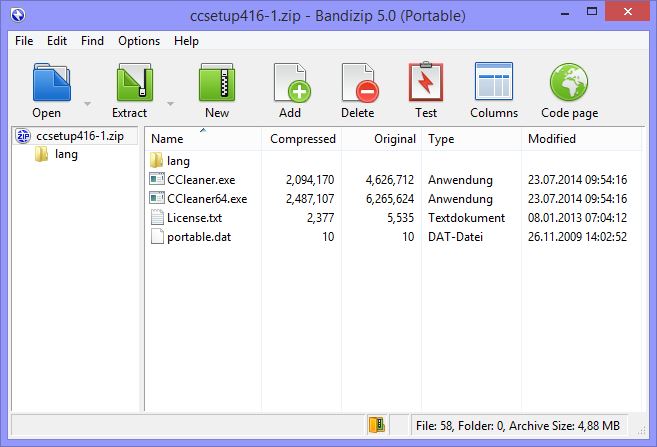657x447 pixels.
Task: Select the CCleaner.exe file name
Action: 201,180
